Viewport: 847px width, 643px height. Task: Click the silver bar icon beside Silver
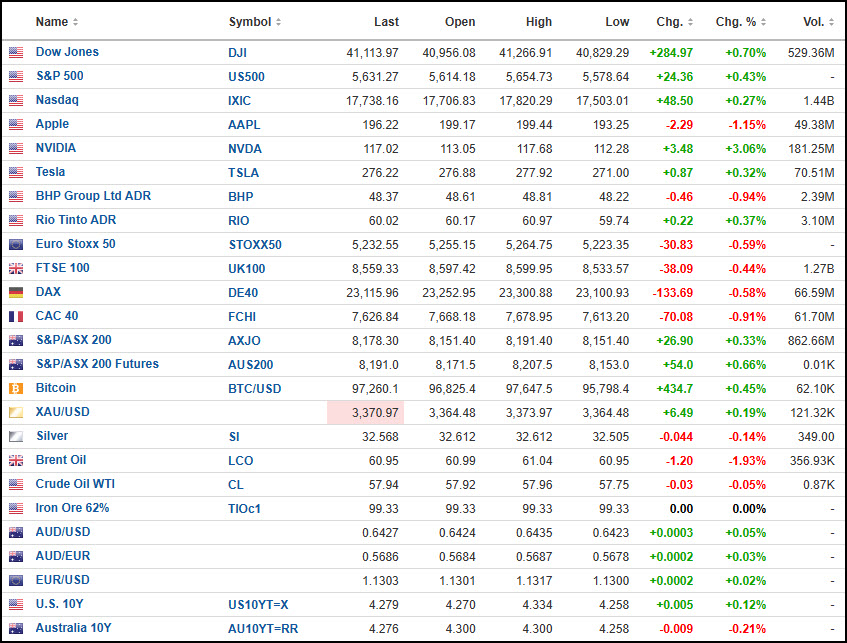coord(16,437)
